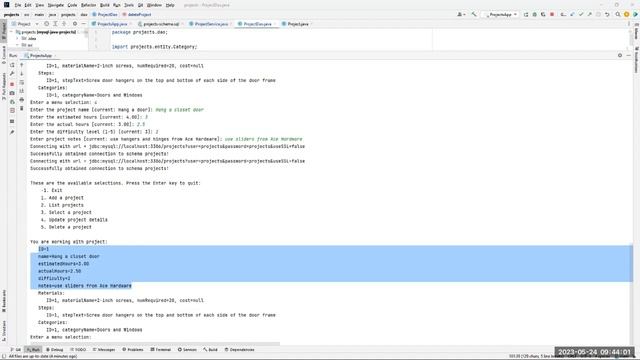Viewport: 640px width, 360px height.
Task: Open the Terminal tool window button
Action: click(161, 350)
